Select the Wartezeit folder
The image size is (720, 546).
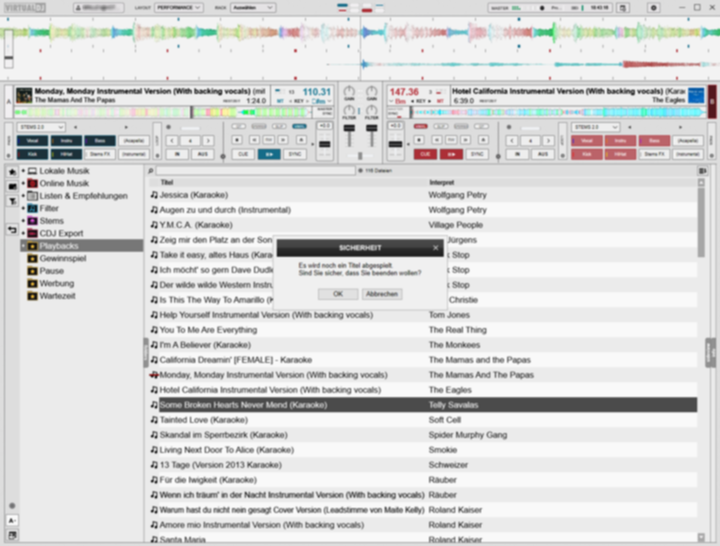(57, 296)
